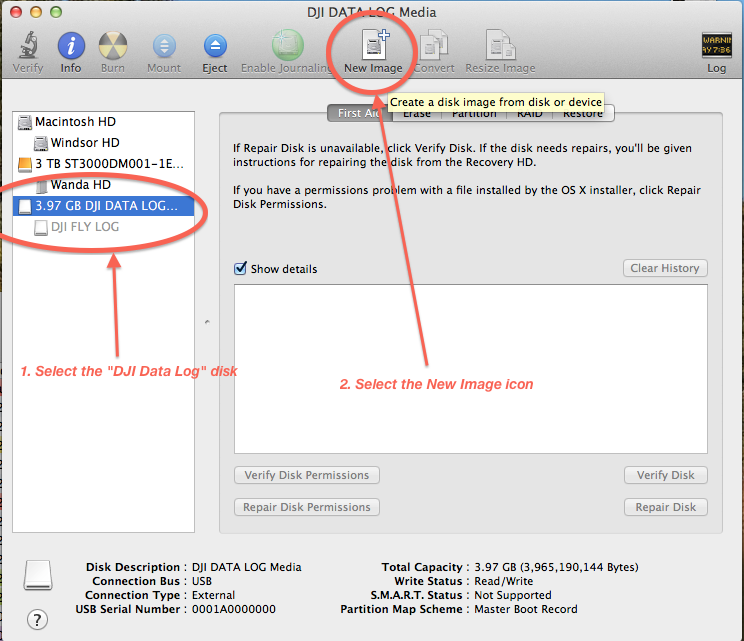The height and width of the screenshot is (641, 744).
Task: Click the sidebar splitter handle dot
Action: pos(207,322)
